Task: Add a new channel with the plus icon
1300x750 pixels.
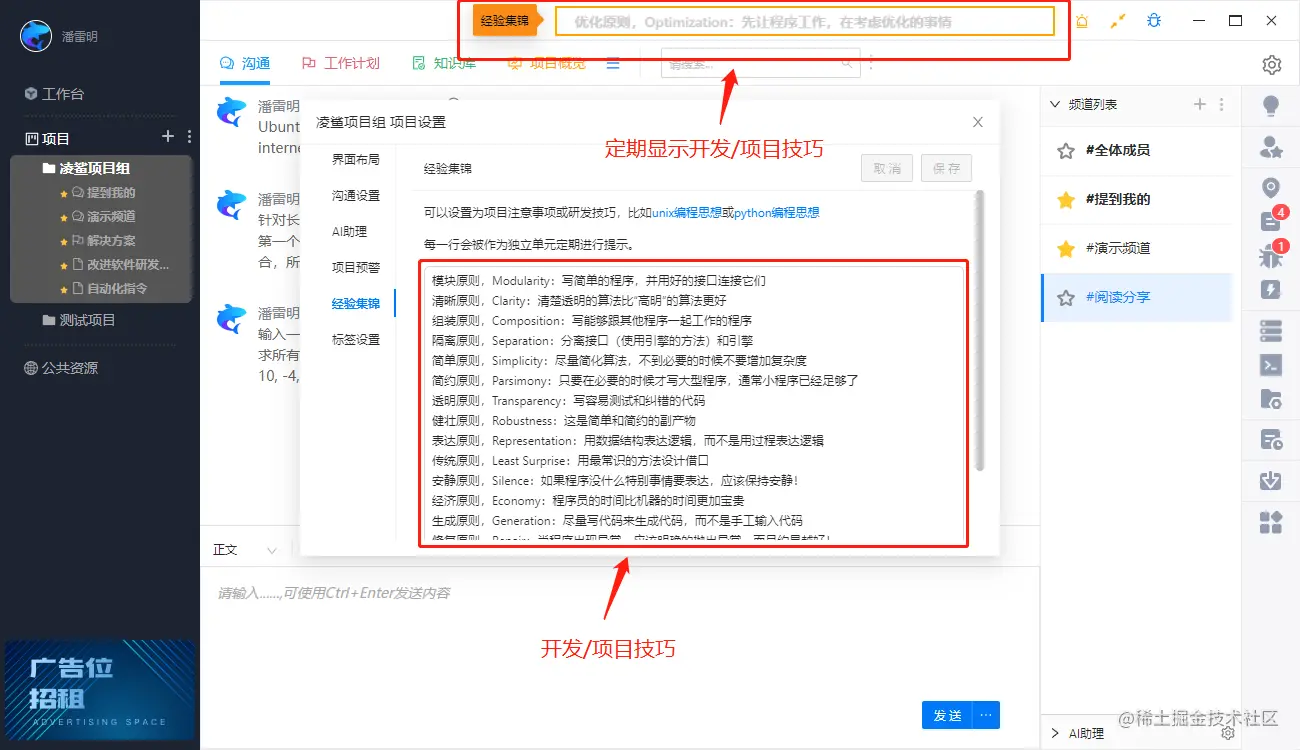Action: (x=1200, y=105)
